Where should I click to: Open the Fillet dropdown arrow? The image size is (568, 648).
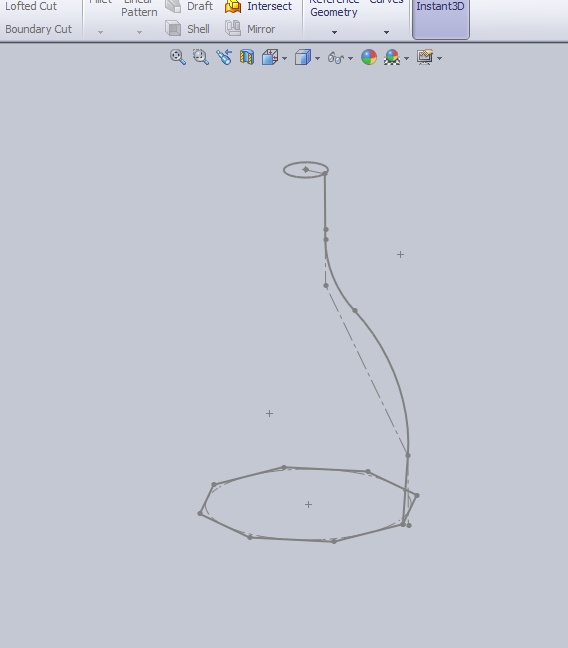(x=100, y=32)
